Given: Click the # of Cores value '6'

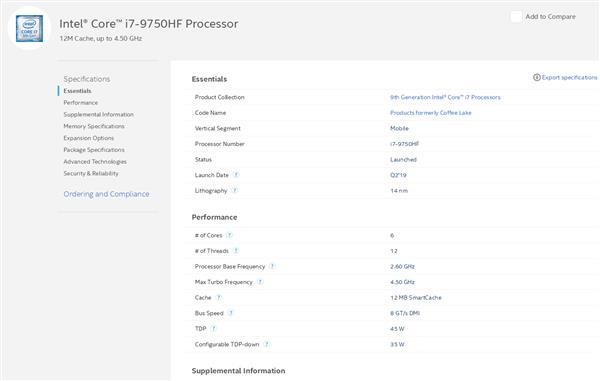Looking at the screenshot, I should (x=392, y=236).
